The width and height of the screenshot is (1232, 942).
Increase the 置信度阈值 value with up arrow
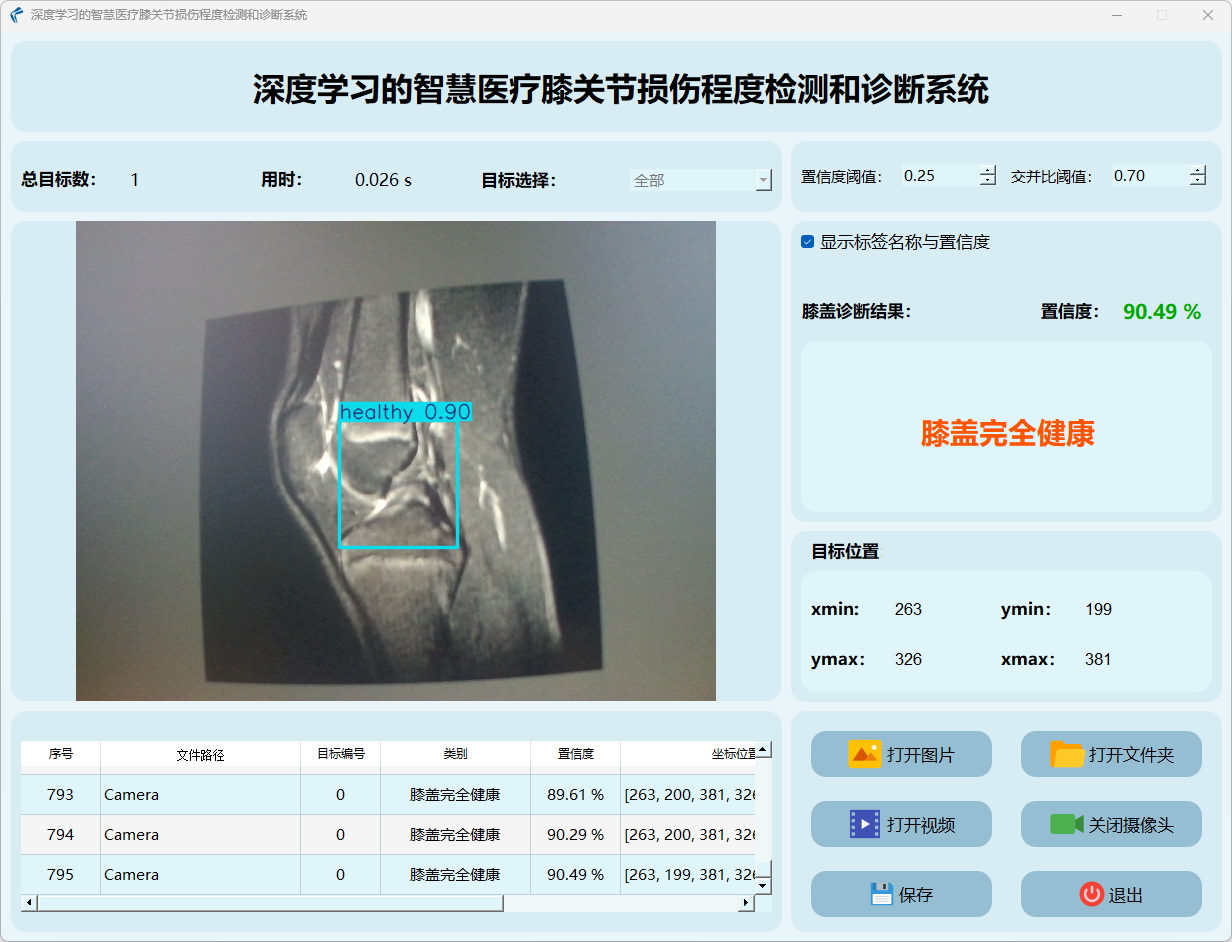coord(988,170)
